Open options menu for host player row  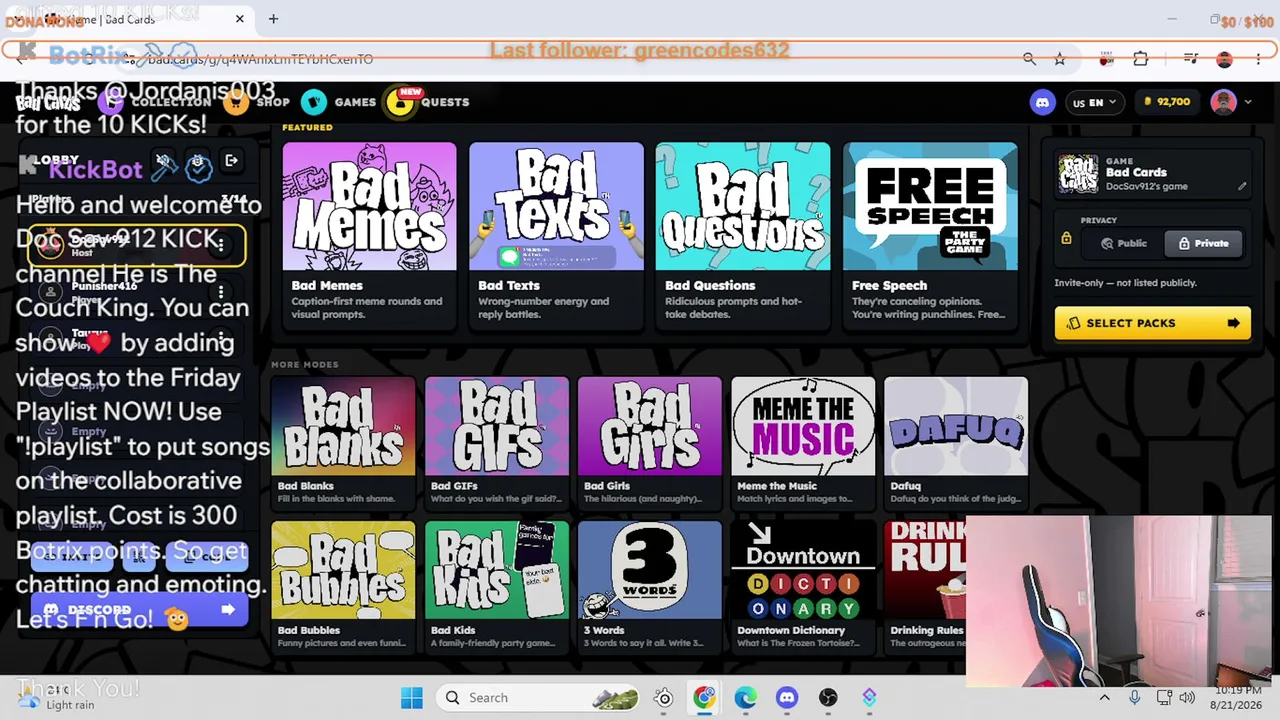221,246
